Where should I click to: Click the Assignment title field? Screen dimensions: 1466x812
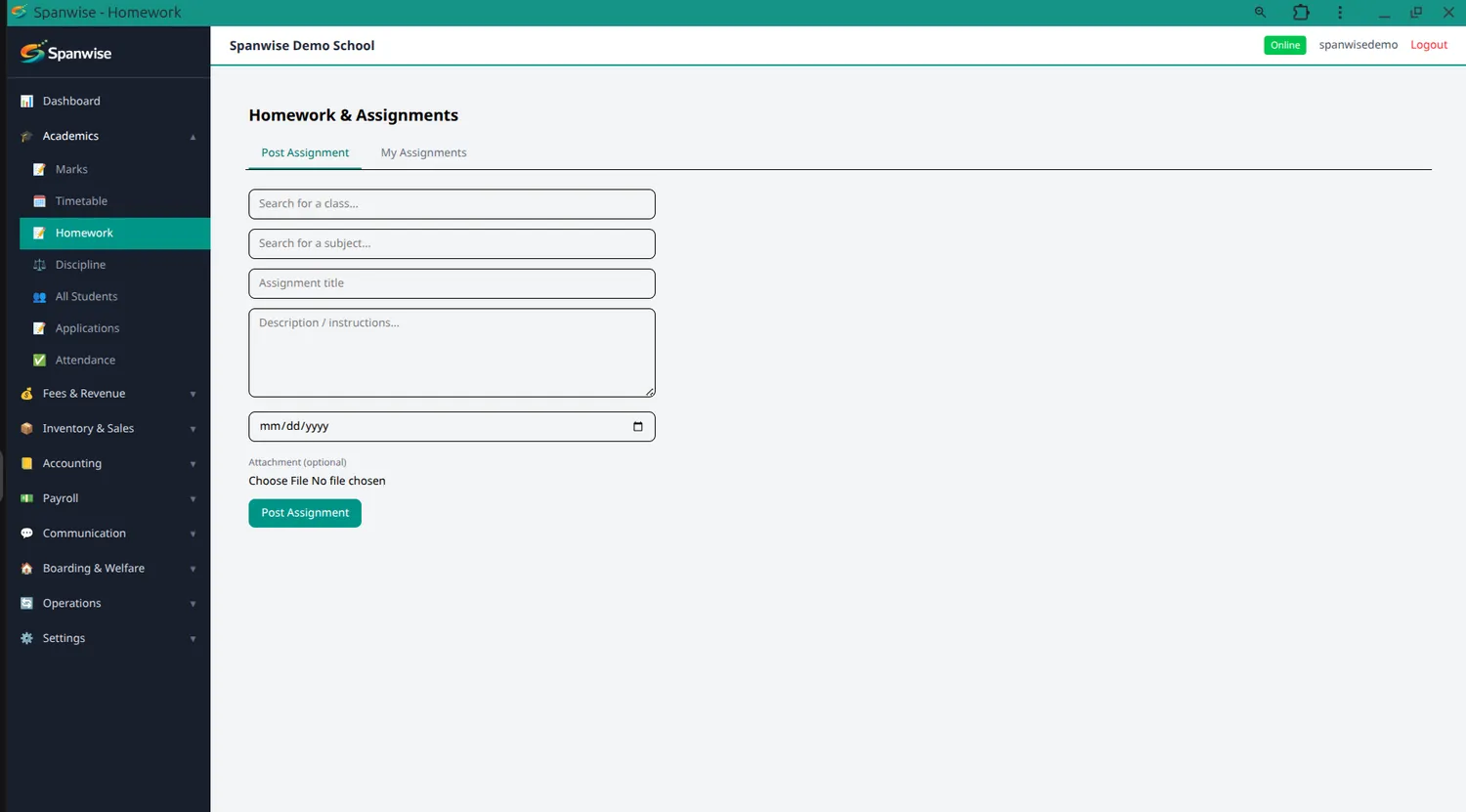pyautogui.click(x=452, y=283)
